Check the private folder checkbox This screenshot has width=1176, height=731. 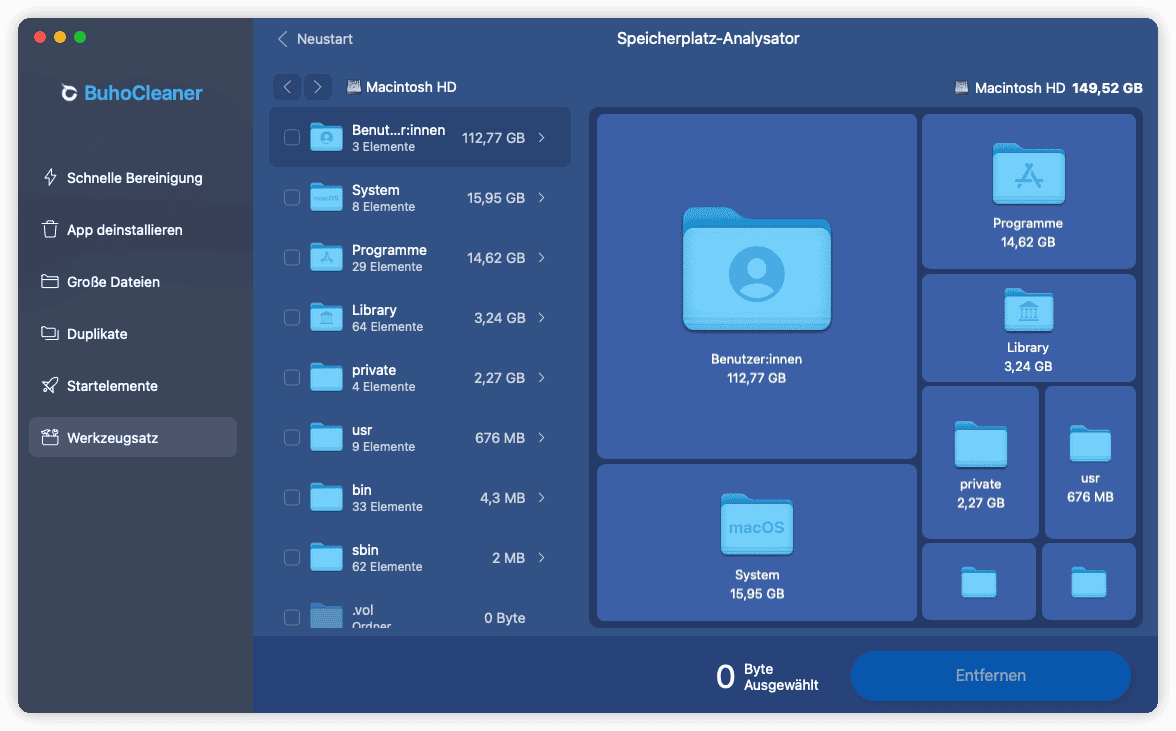pyautogui.click(x=292, y=377)
